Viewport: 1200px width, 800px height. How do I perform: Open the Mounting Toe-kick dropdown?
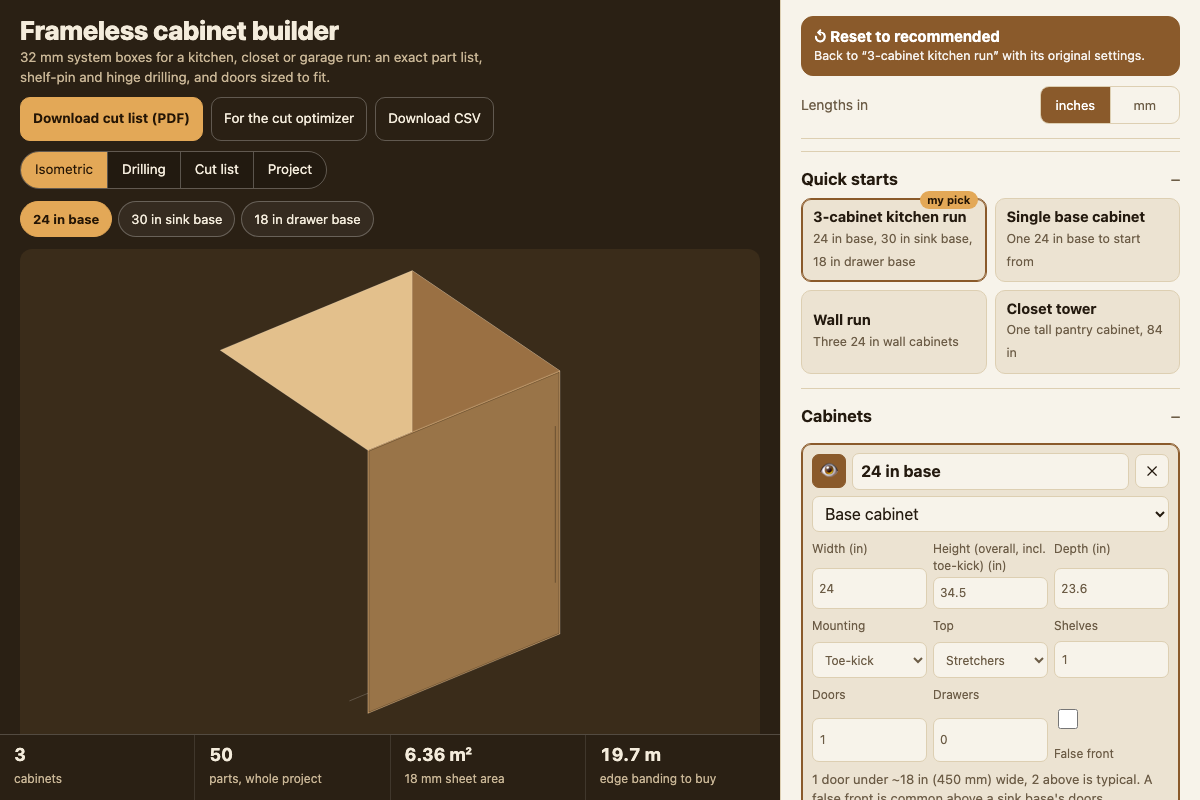point(869,660)
